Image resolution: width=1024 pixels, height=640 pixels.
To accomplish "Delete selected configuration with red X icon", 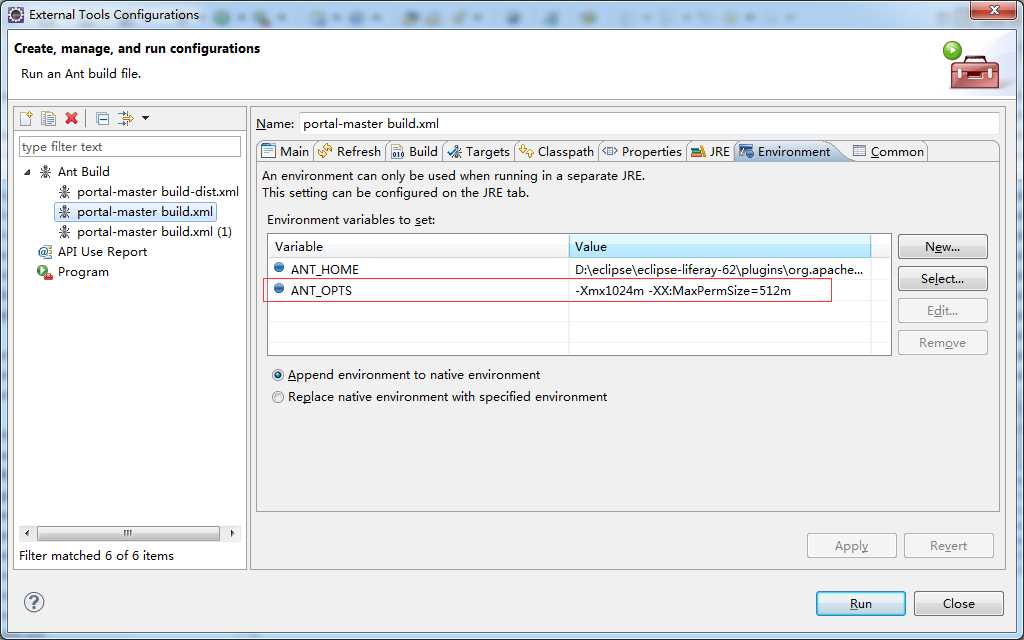I will [71, 118].
